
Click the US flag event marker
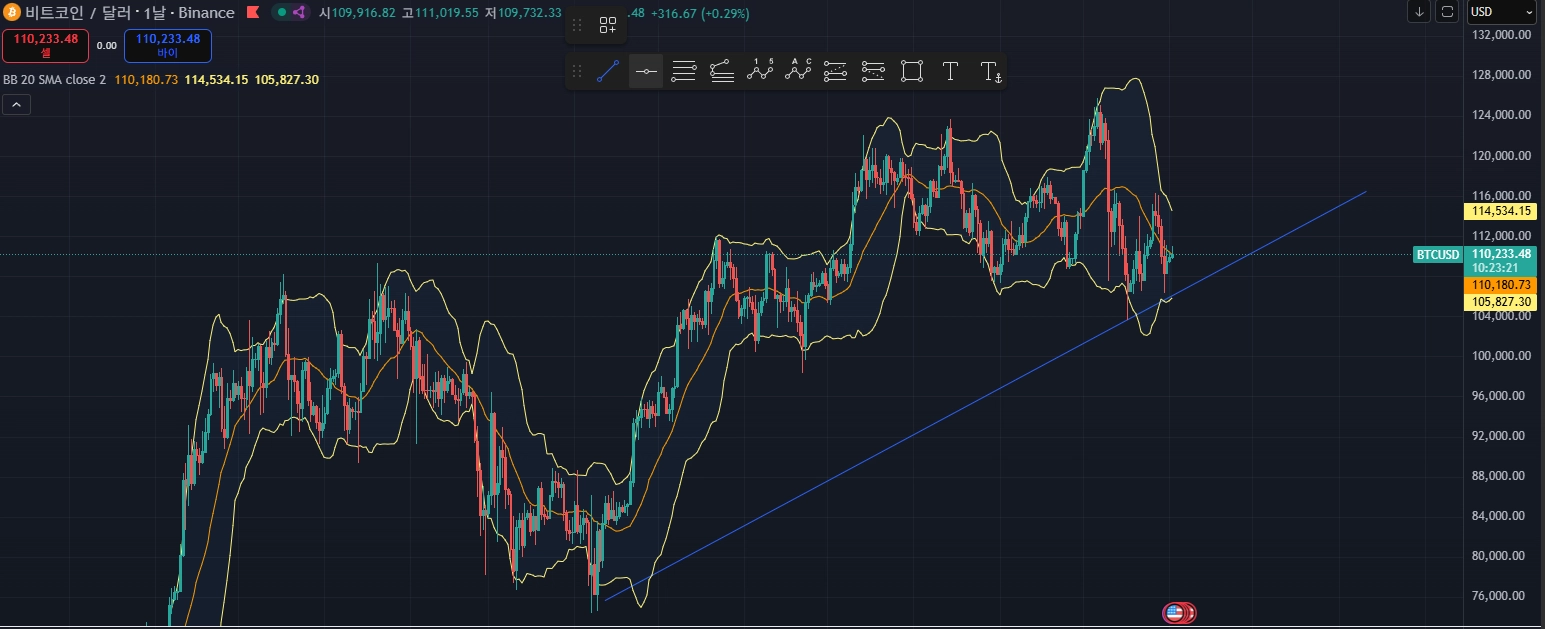1175,612
